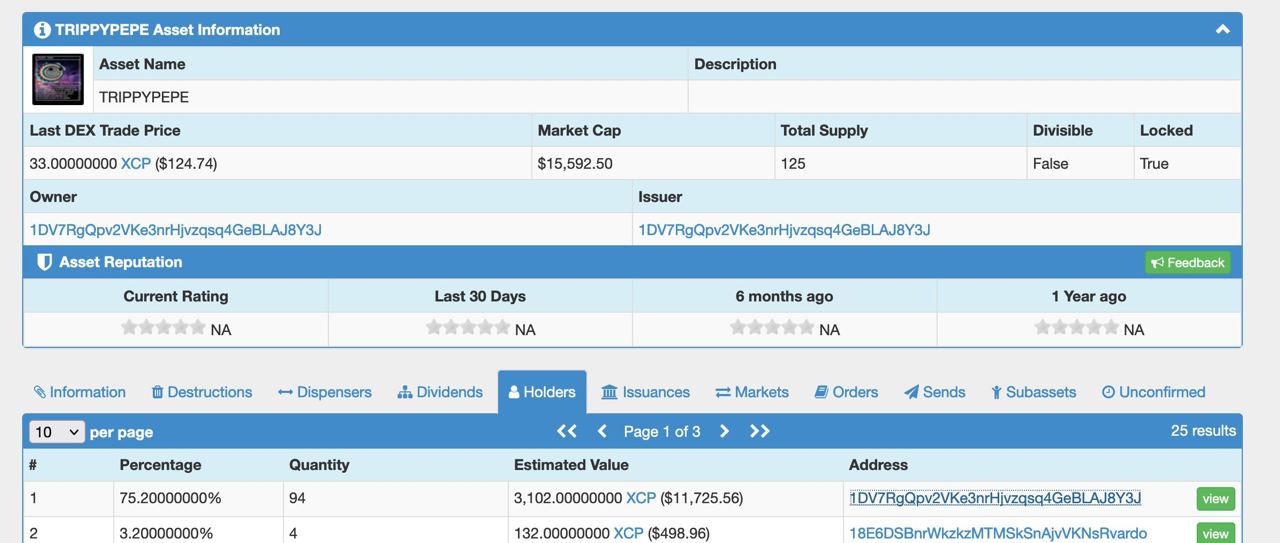Screen dimensions: 1280x543
Task: Click the Divisible value False
Action: [1050, 163]
